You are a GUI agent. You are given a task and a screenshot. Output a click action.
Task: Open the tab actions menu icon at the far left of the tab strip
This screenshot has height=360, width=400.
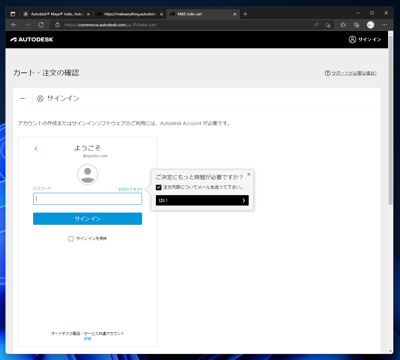coord(13,14)
